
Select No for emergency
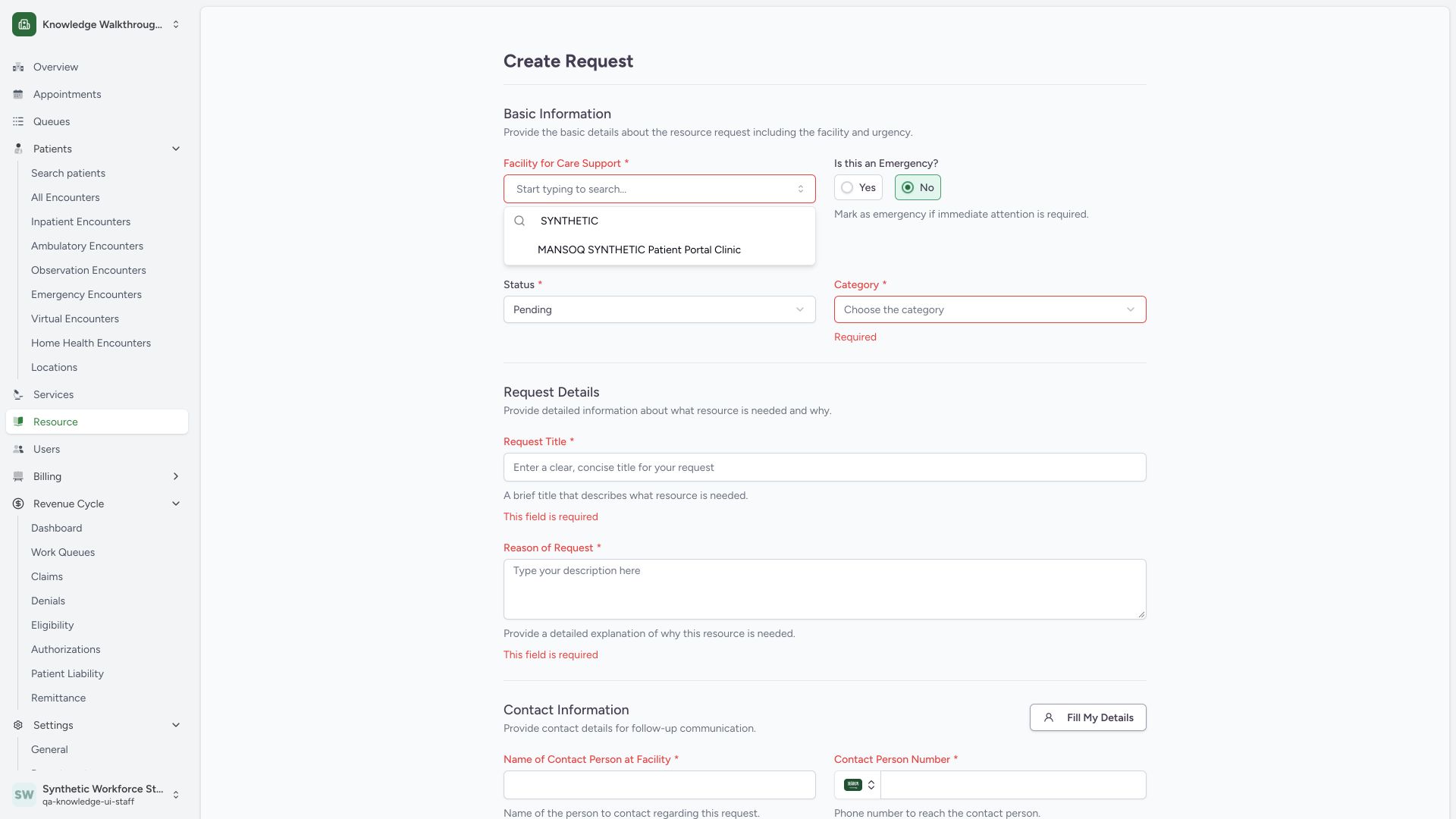918,187
